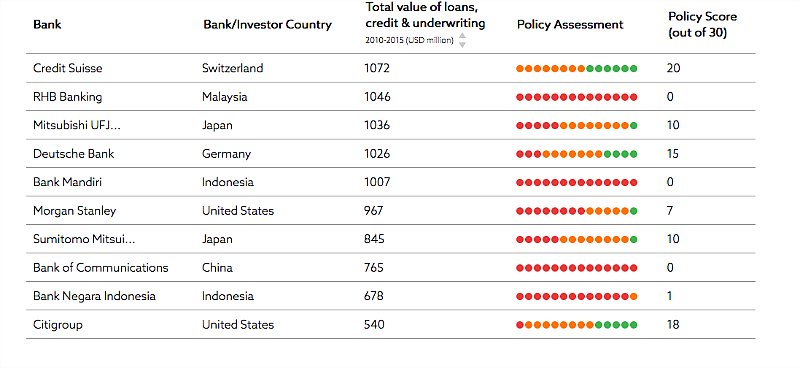Click Citigroup's policy score of 18
The image size is (800, 368).
tap(673, 325)
